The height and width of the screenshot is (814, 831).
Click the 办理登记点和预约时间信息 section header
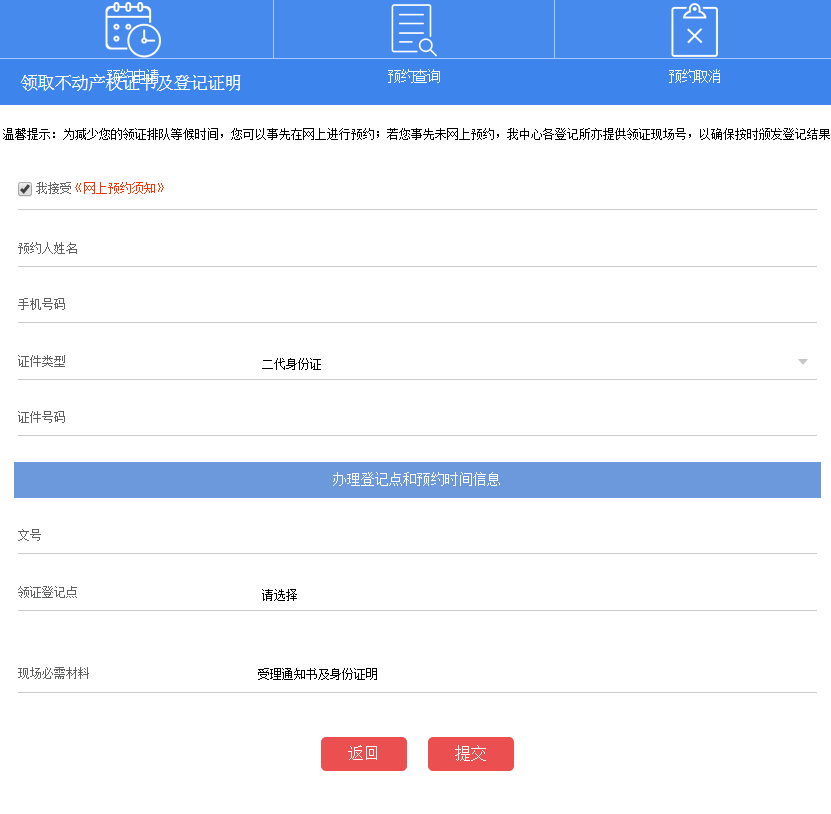point(415,480)
